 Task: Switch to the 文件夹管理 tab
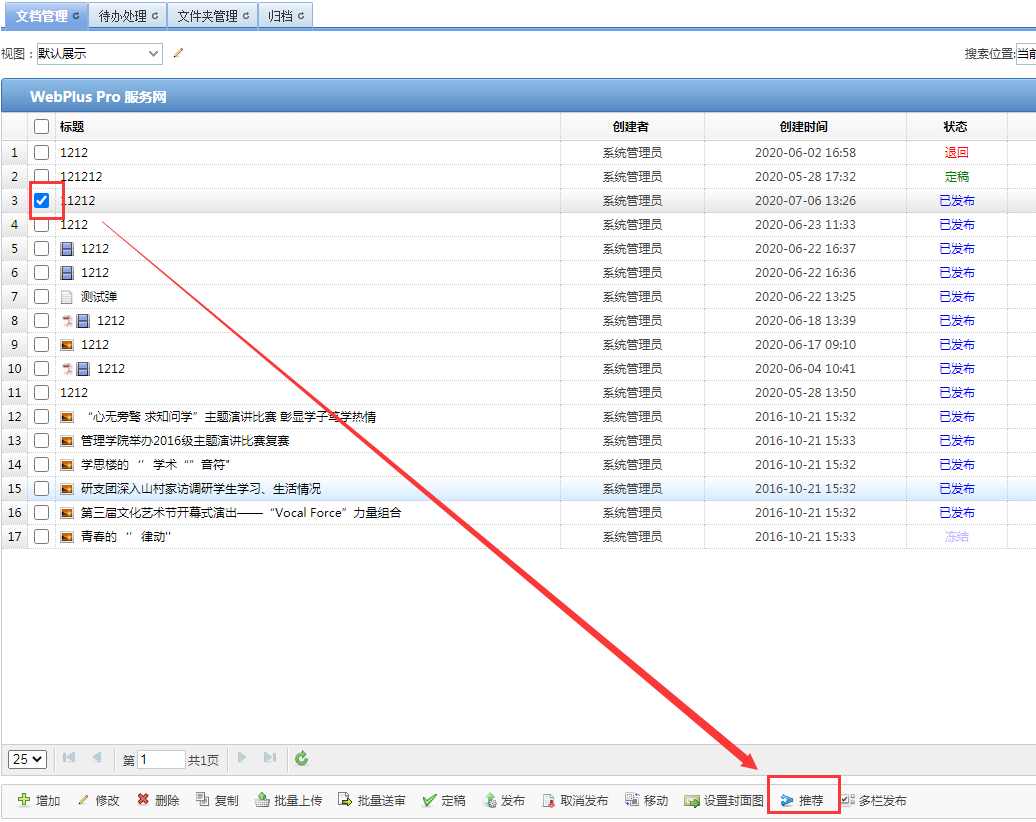point(208,16)
